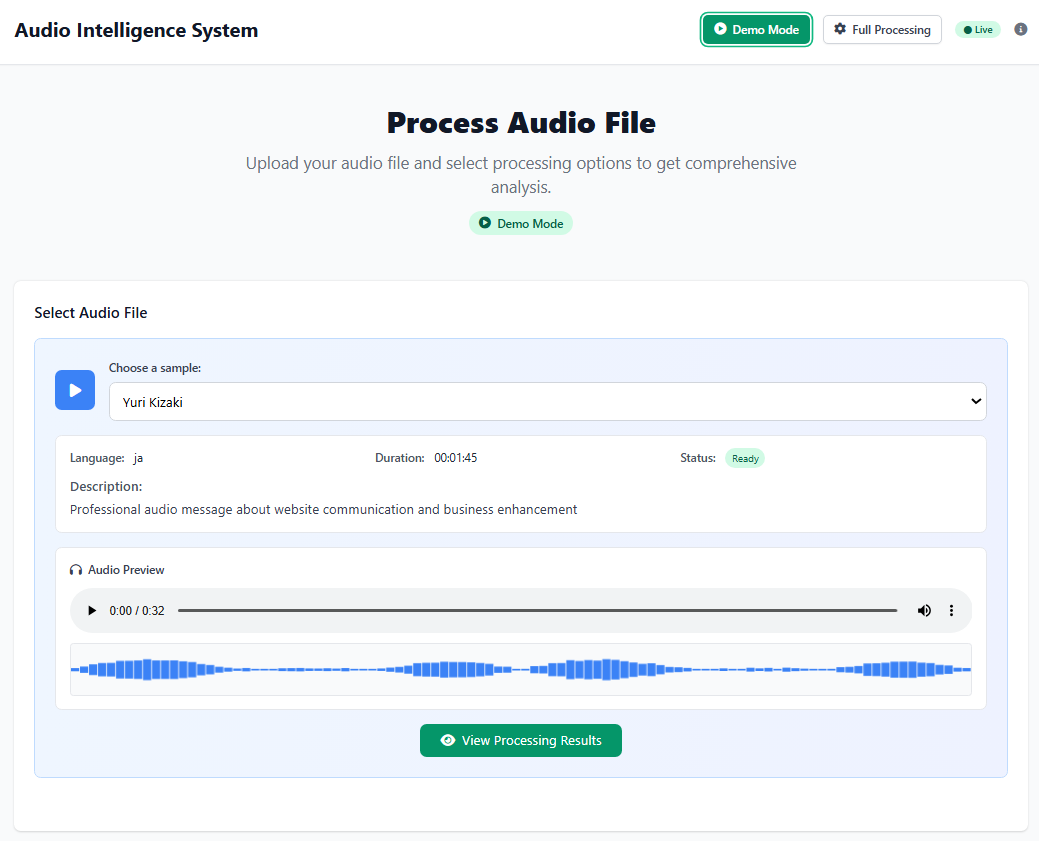Switch to Full Processing mode

tap(882, 30)
